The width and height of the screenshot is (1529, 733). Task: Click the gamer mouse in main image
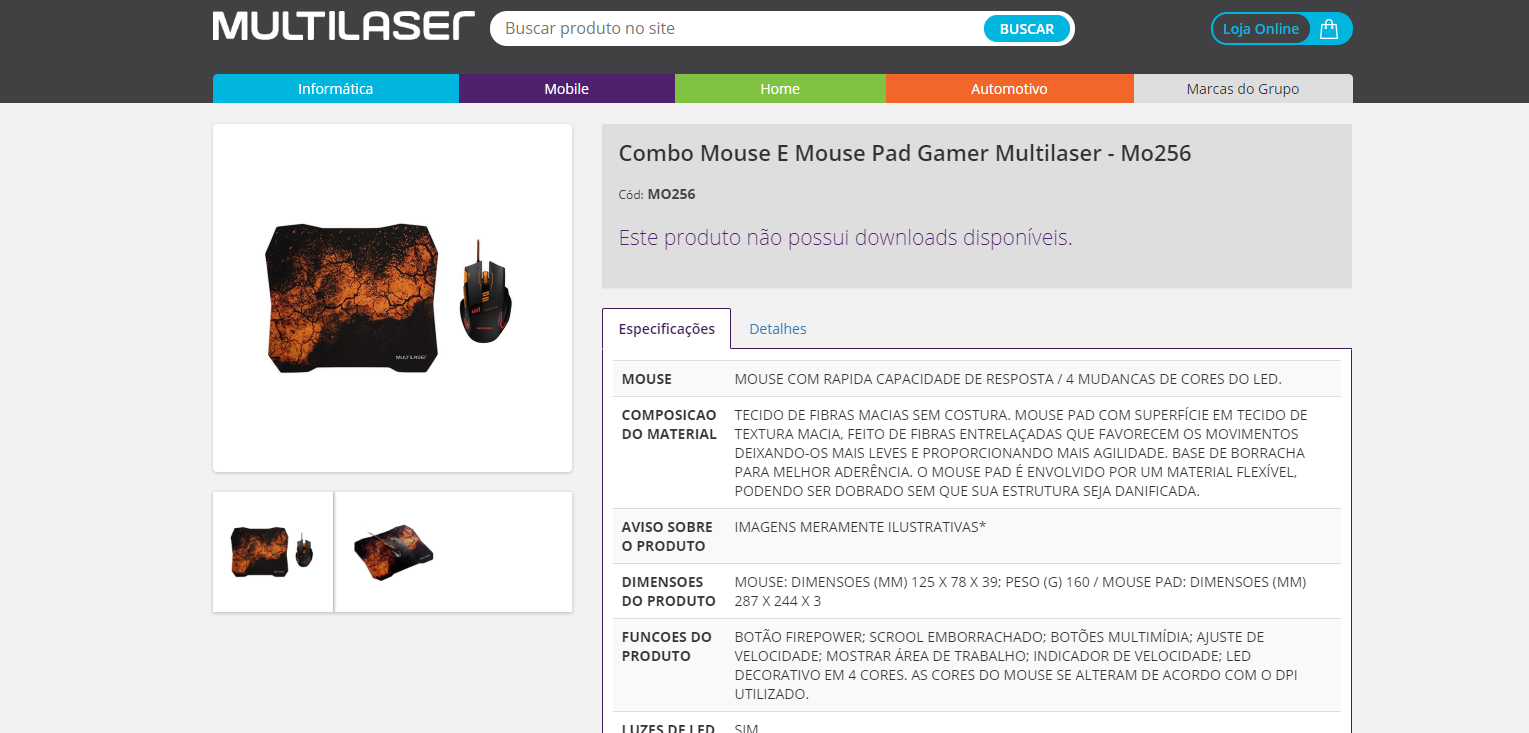[486, 292]
